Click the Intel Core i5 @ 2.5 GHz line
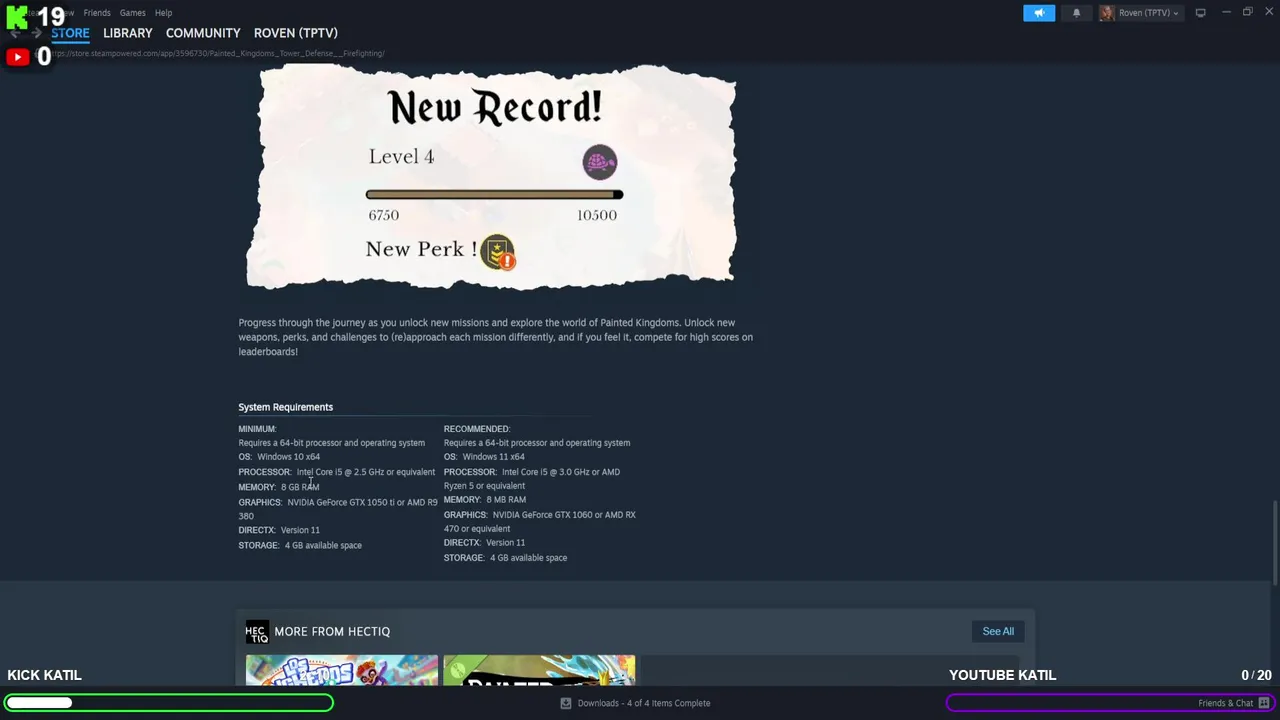This screenshot has height=720, width=1280. (337, 472)
